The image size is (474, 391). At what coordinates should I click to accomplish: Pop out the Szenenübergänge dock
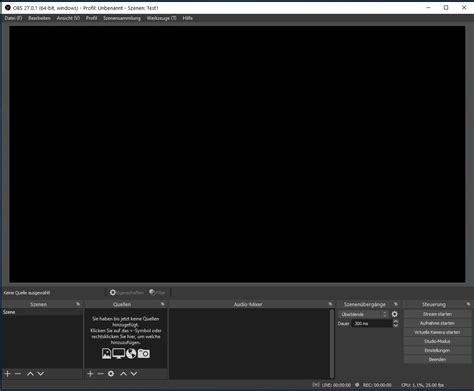[x=396, y=304]
